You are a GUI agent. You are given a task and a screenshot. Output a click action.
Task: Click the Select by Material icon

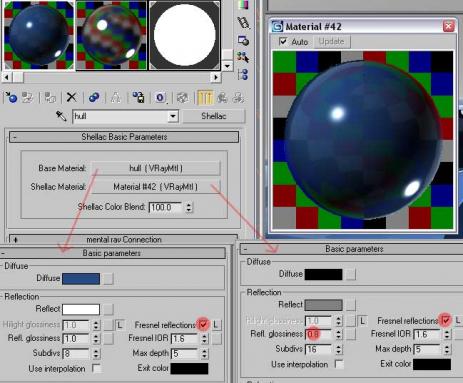(x=243, y=57)
